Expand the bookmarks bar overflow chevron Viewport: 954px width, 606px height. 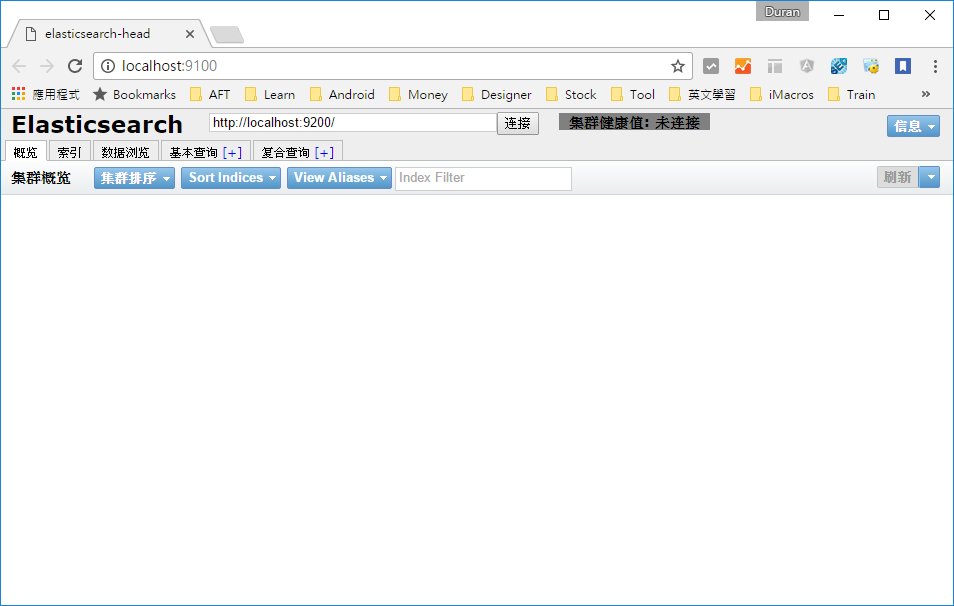[x=925, y=94]
